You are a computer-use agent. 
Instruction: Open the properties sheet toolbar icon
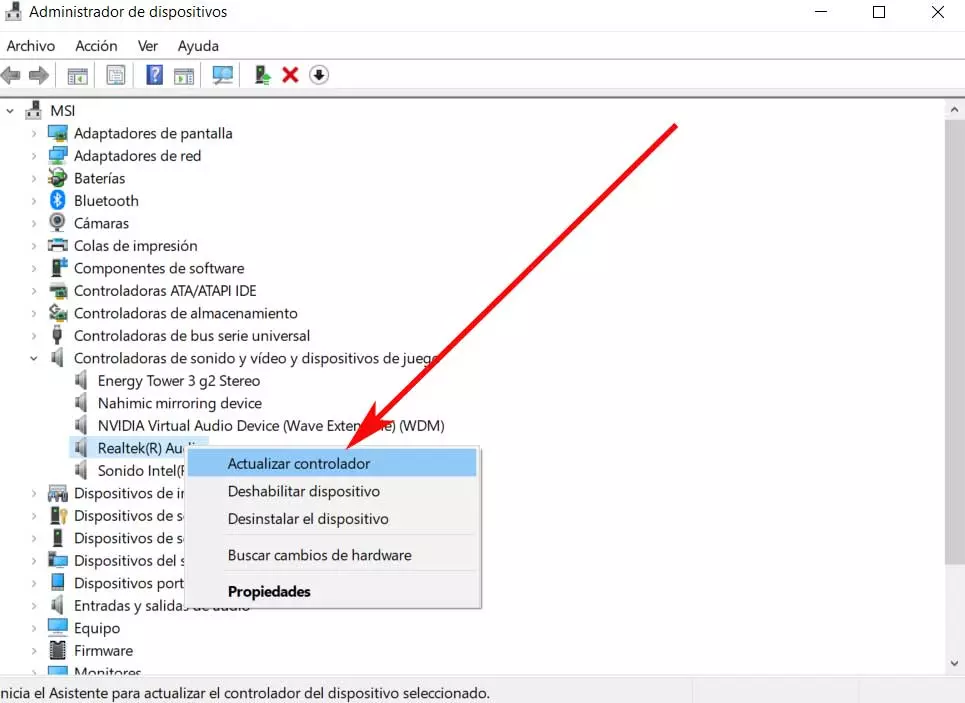116,75
